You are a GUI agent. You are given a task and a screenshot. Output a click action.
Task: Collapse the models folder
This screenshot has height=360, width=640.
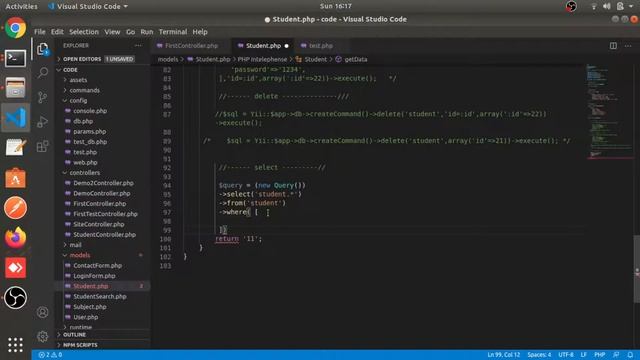click(x=80, y=255)
